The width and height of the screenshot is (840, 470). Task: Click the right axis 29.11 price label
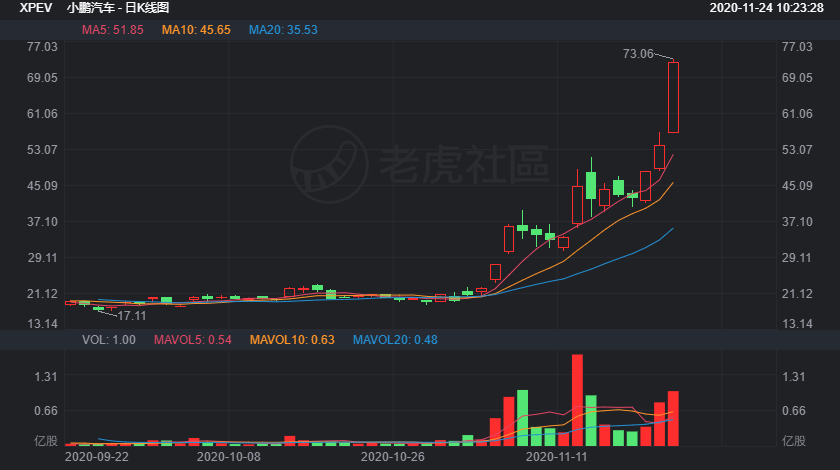[797, 258]
